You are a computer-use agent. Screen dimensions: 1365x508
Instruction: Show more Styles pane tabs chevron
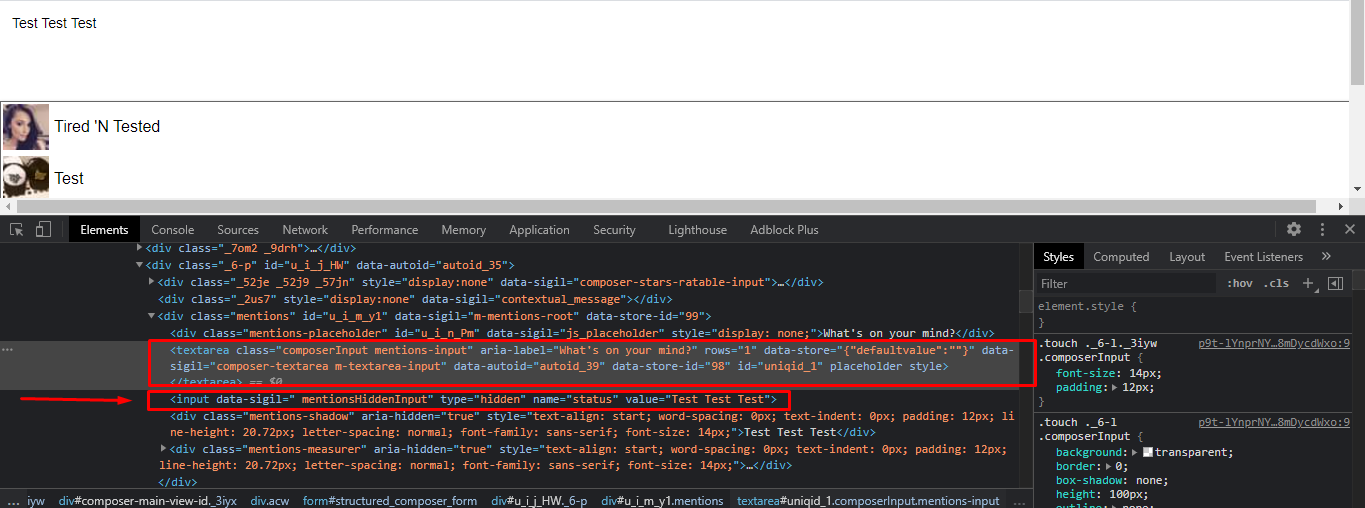point(1326,257)
